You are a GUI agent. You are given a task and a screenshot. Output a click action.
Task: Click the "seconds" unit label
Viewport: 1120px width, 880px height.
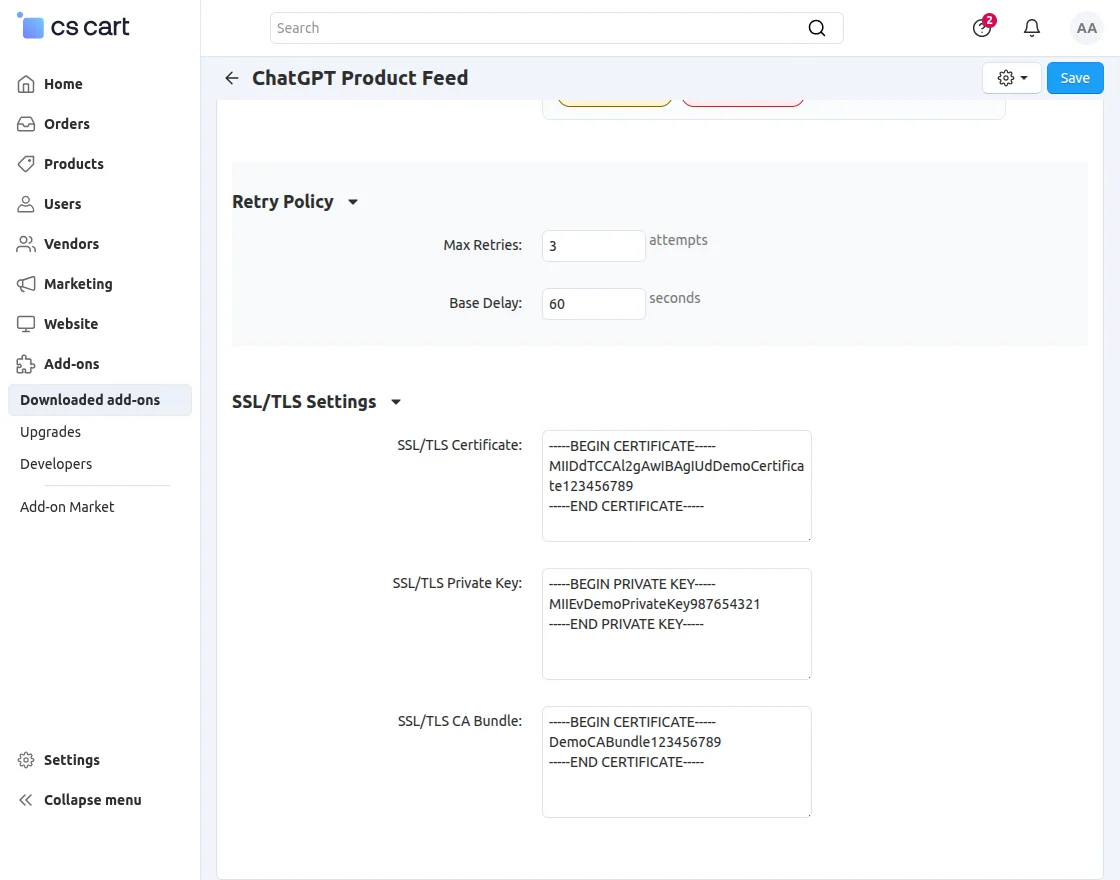[674, 298]
